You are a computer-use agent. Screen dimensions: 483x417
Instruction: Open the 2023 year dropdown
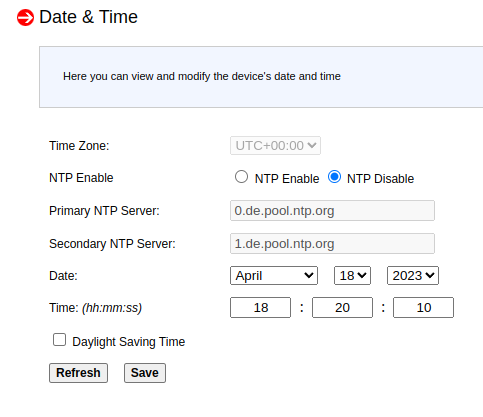[413, 275]
